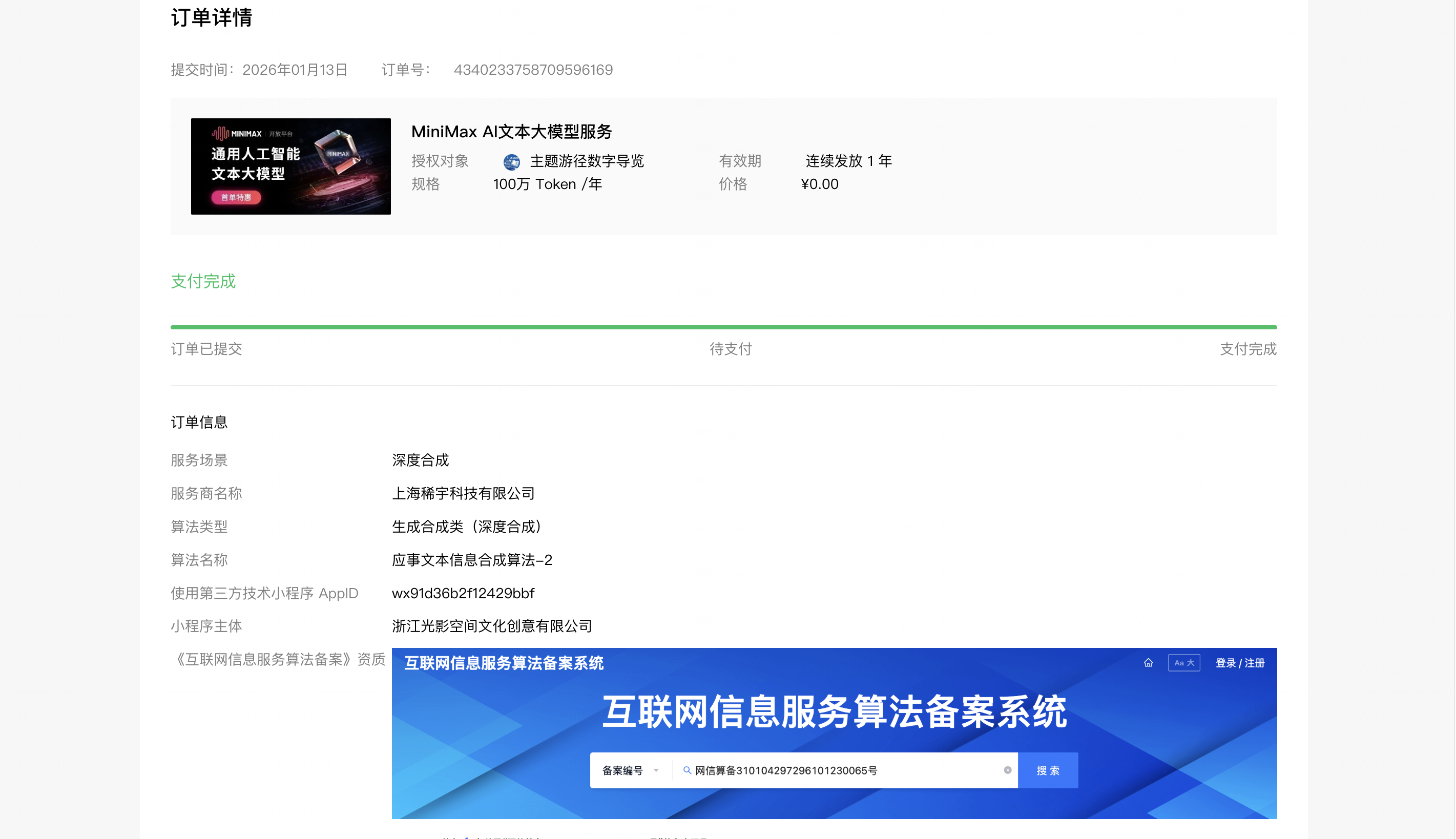The height and width of the screenshot is (839, 1456).
Task: Open the MiniMax text model product thumbnail
Action: point(290,166)
